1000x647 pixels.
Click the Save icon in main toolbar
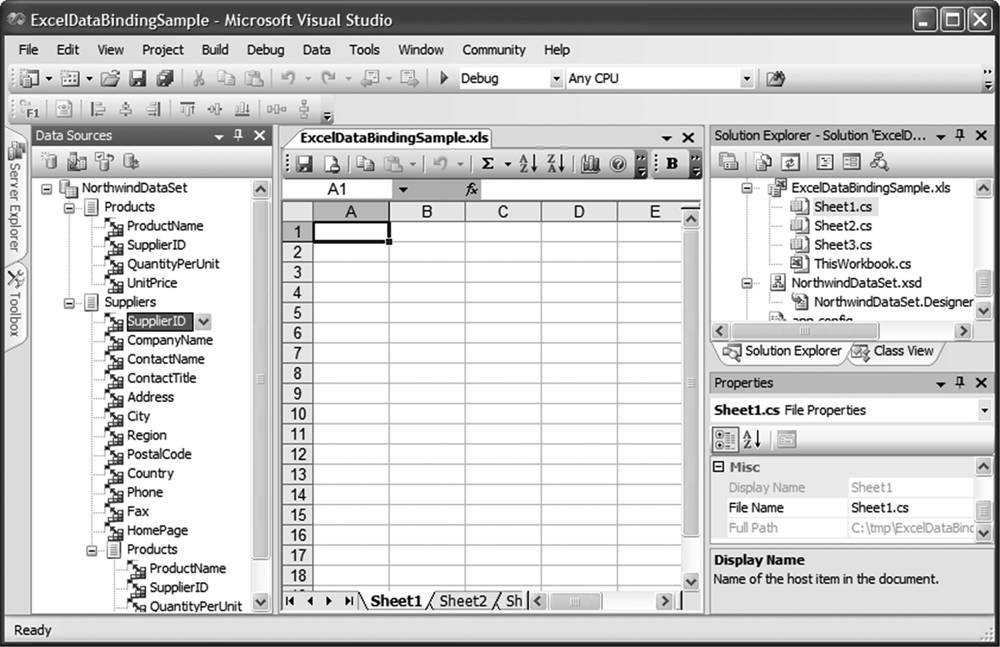(x=137, y=78)
